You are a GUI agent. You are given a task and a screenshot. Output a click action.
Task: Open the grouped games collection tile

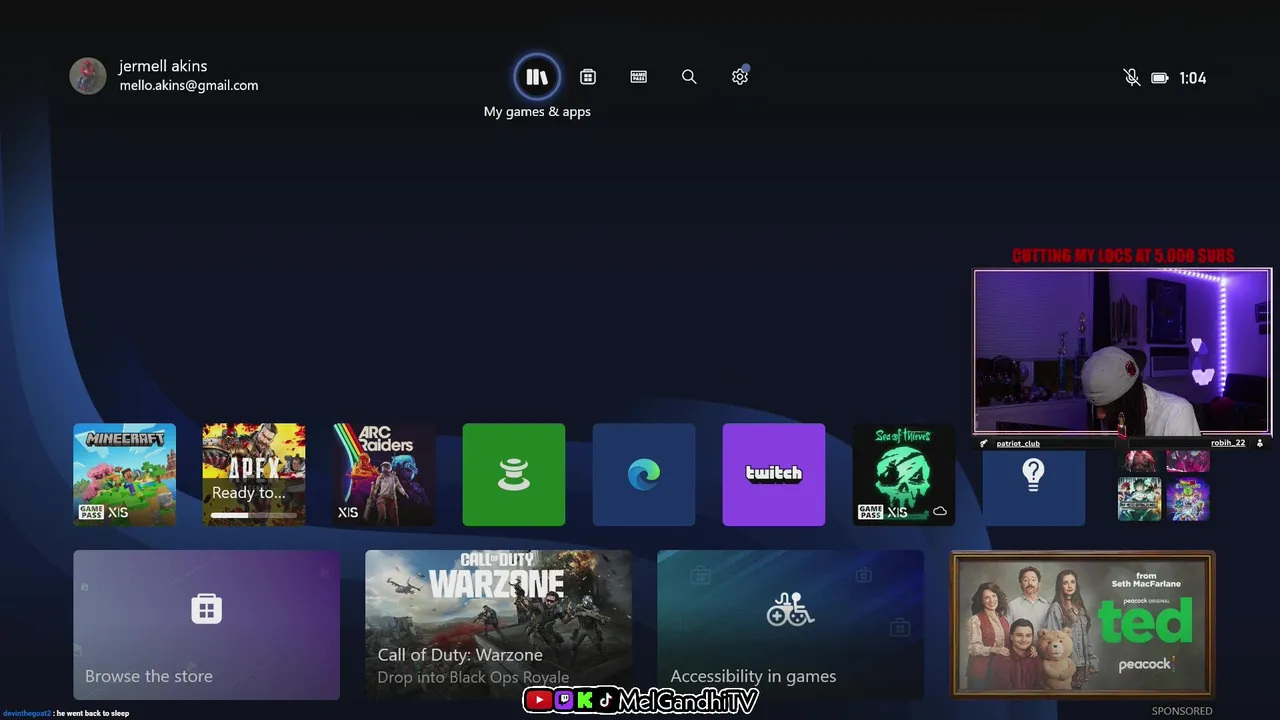pyautogui.click(x=1164, y=486)
